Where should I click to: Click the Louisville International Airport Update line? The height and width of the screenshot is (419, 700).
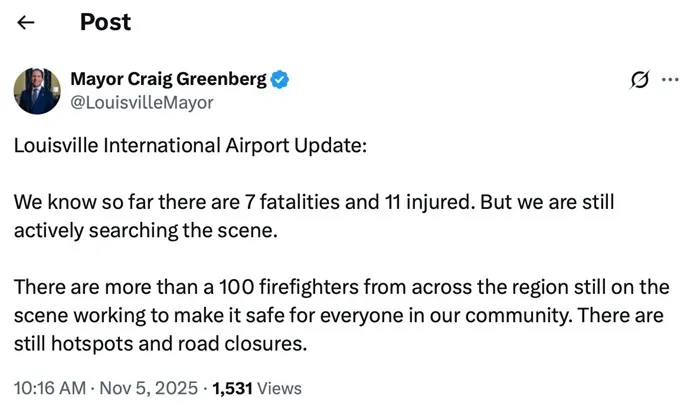pos(191,145)
